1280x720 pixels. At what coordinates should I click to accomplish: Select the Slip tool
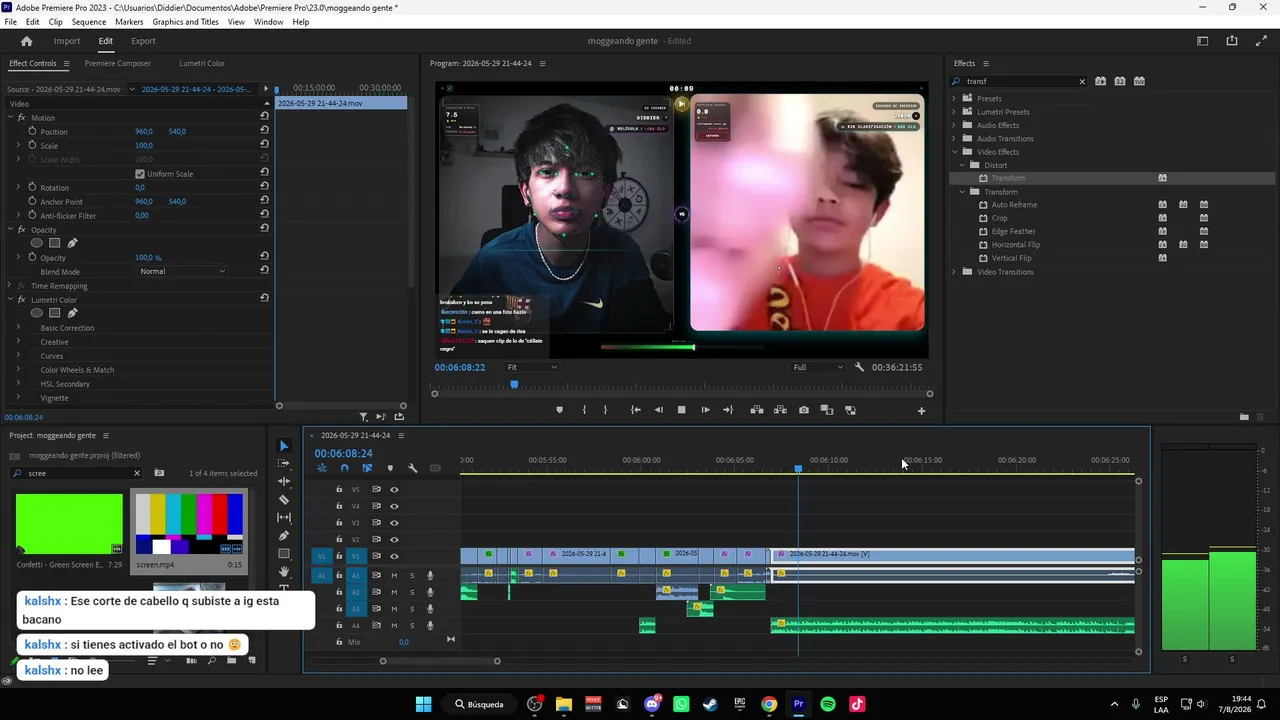coord(284,518)
